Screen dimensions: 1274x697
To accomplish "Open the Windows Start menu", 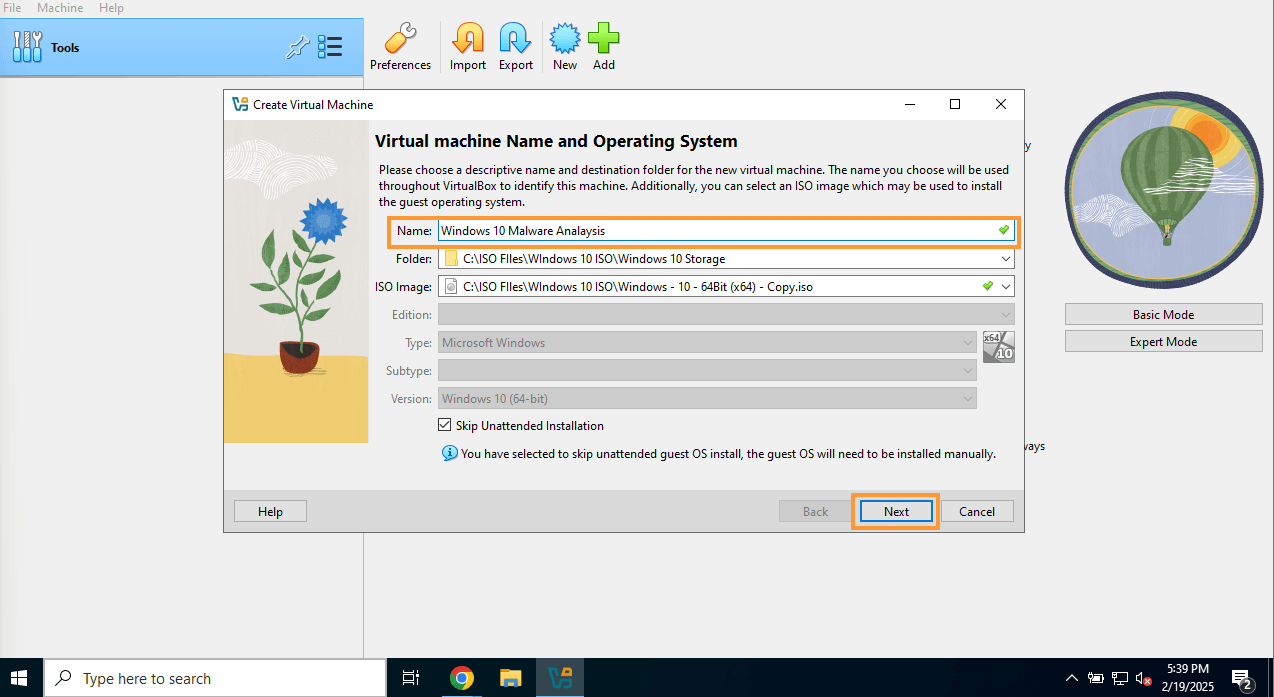I will pos(20,678).
